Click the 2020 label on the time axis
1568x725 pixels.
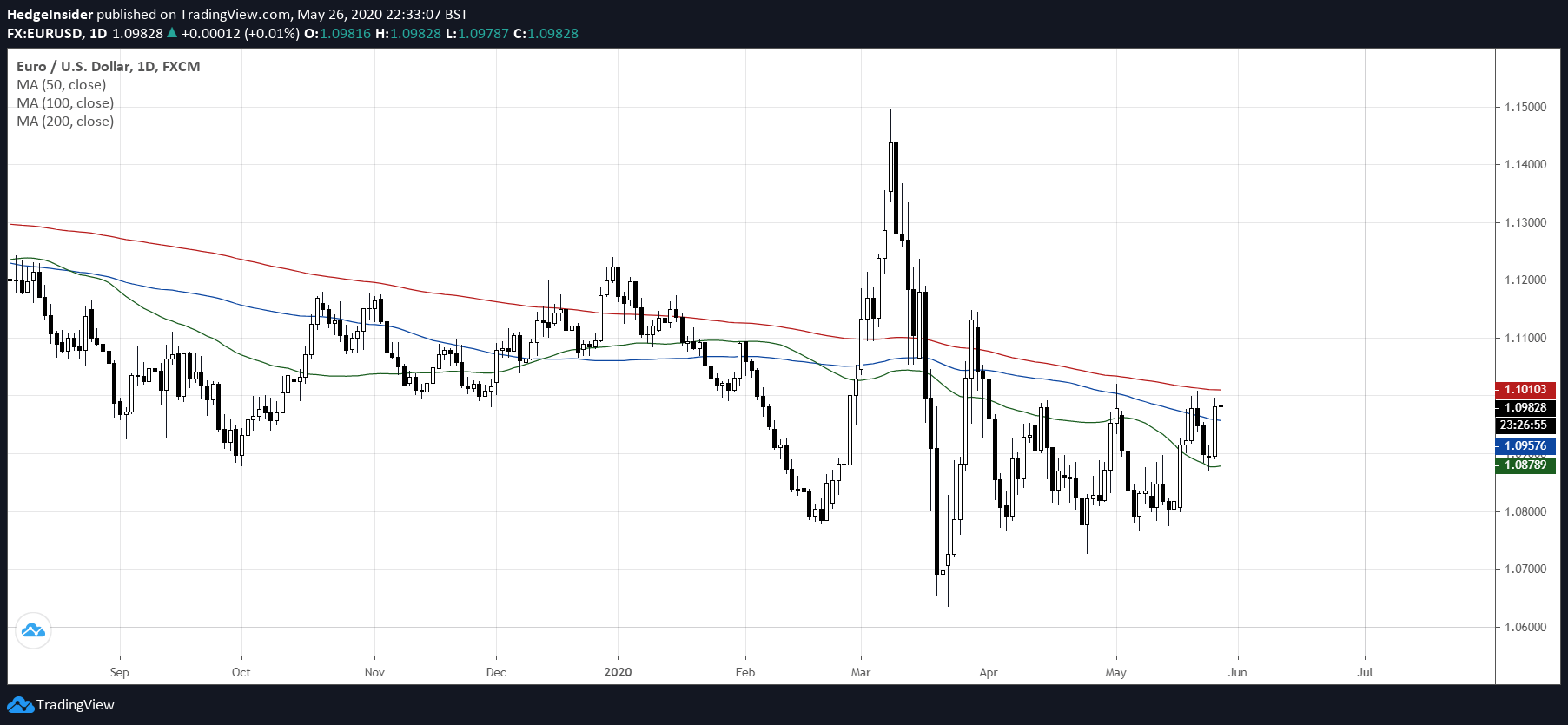coord(618,672)
